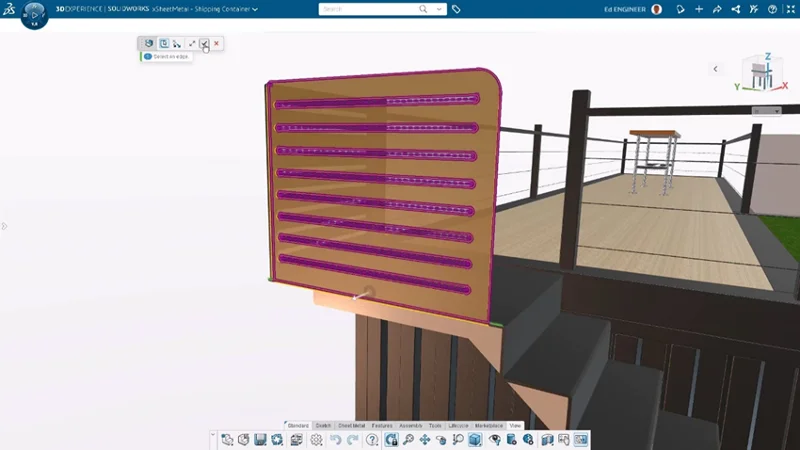The height and width of the screenshot is (450, 800).
Task: Switch to the Sheet Metal tab
Action: pos(351,426)
